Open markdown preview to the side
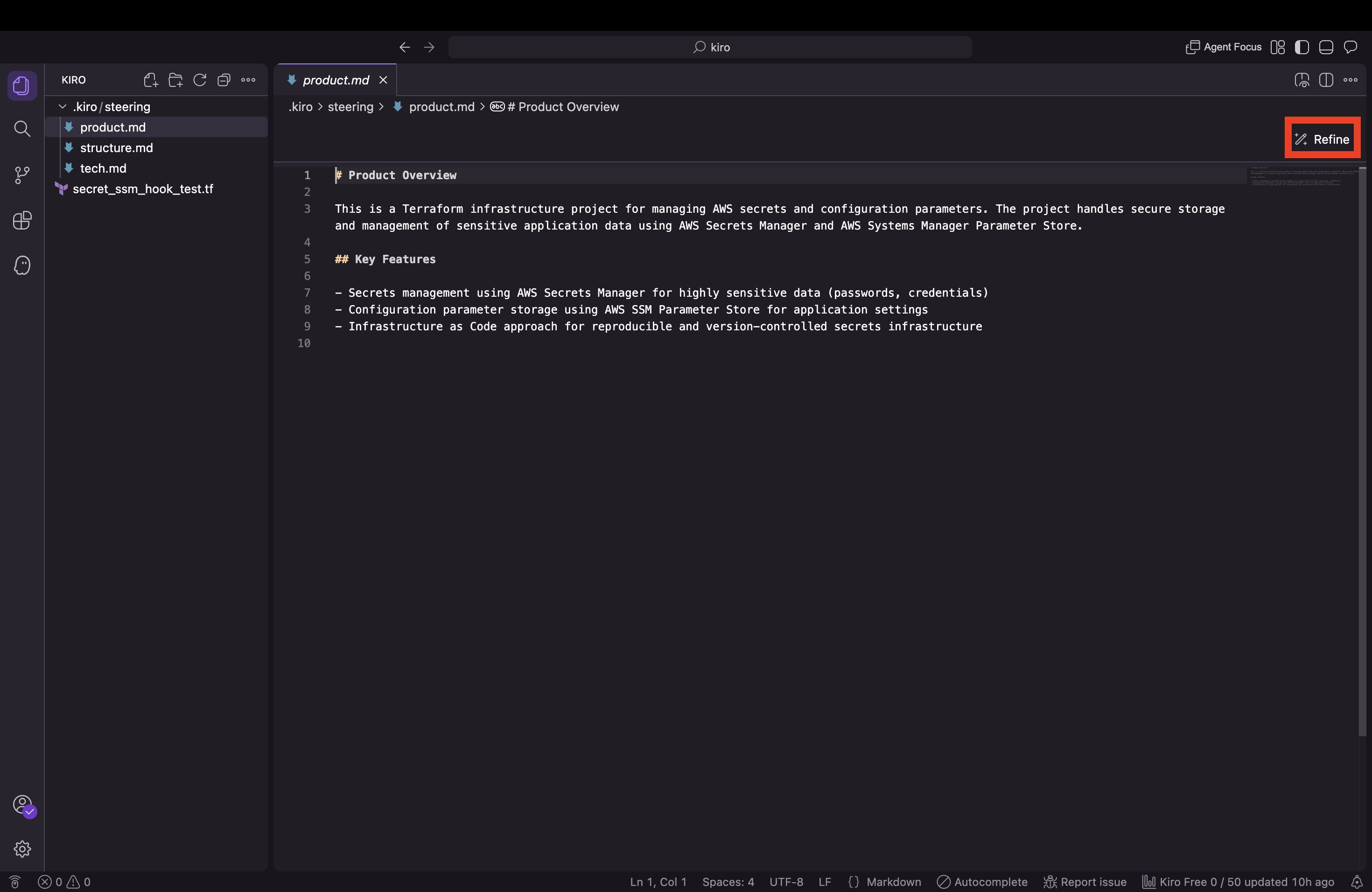 coord(1302,80)
